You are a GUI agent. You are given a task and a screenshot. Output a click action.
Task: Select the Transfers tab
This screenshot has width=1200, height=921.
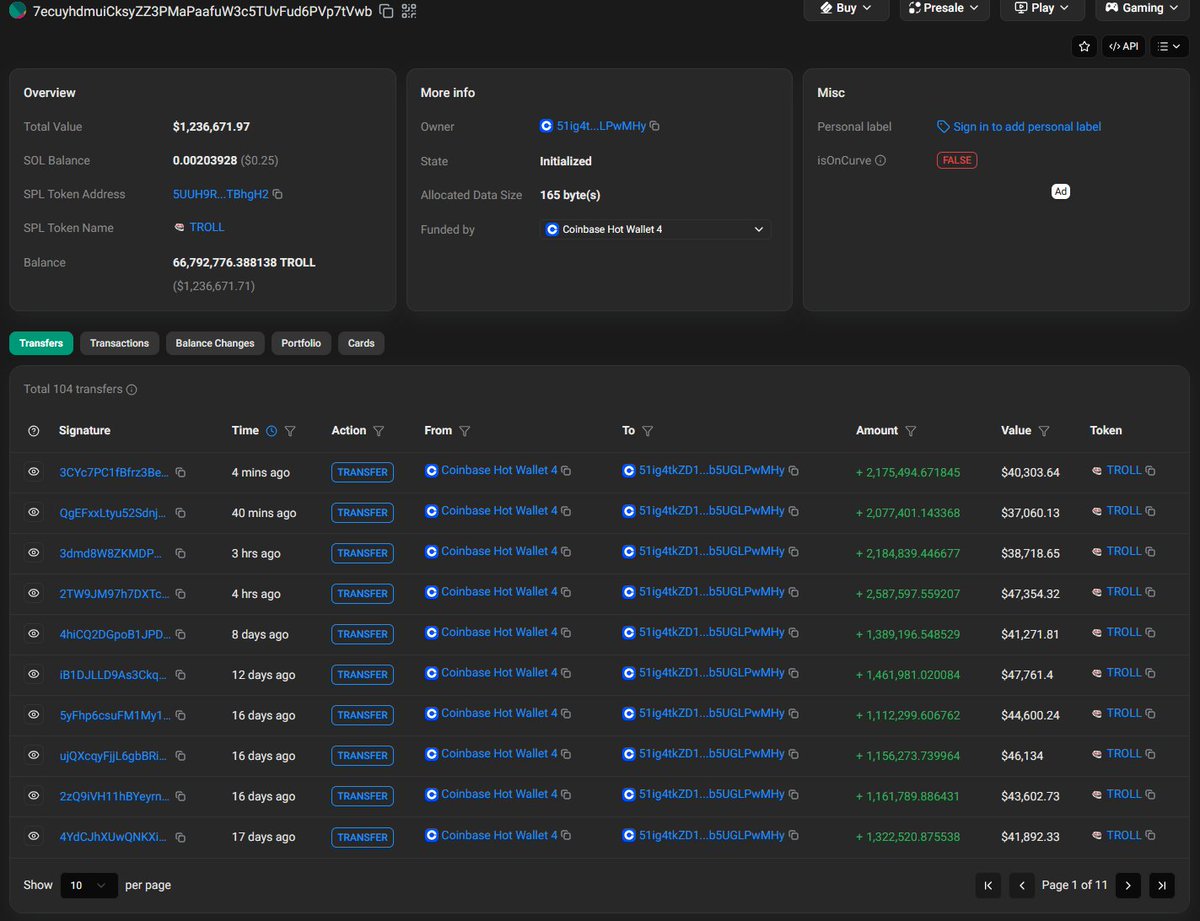point(41,343)
